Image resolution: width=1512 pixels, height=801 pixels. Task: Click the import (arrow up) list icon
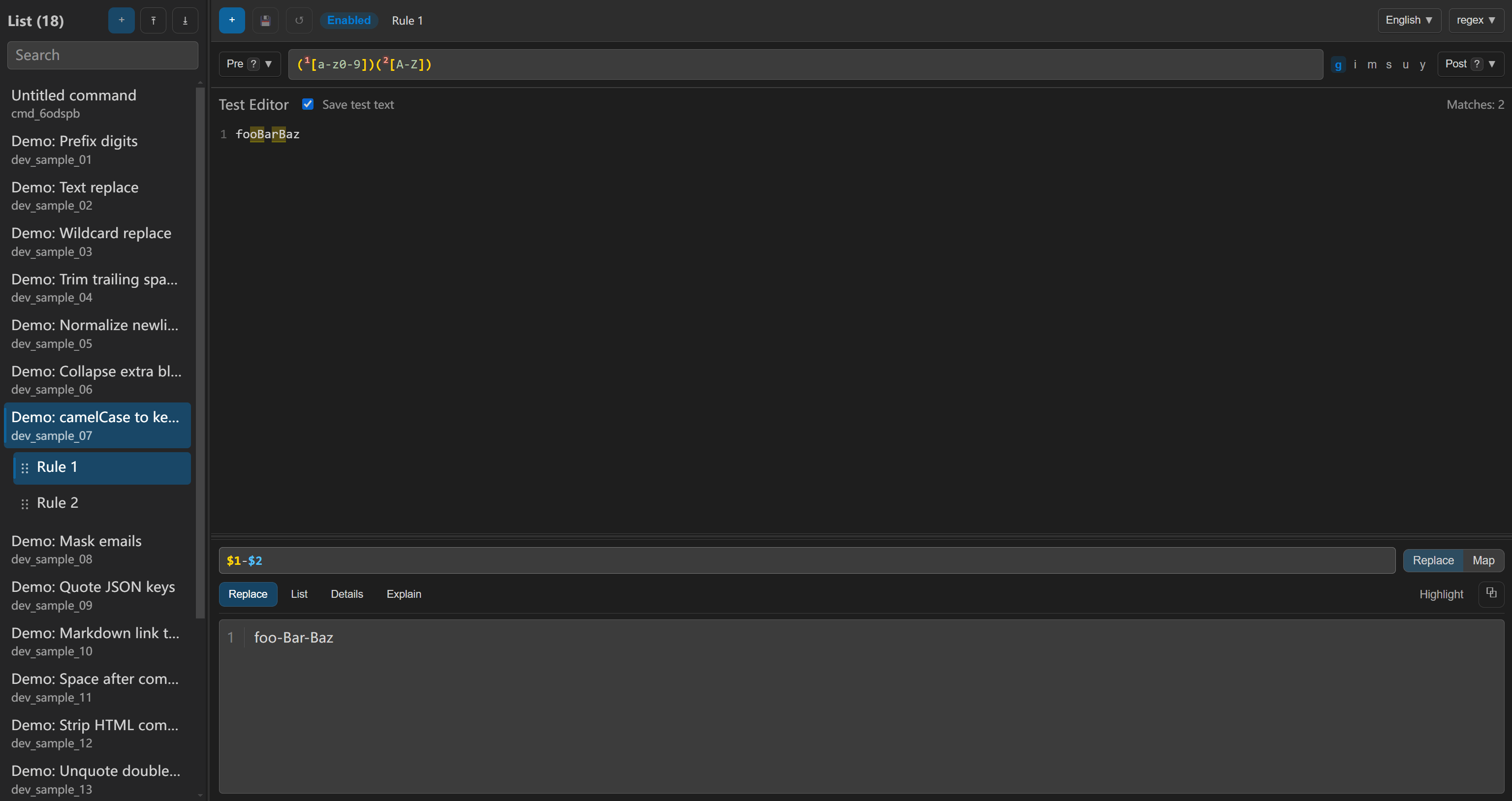[x=153, y=21]
